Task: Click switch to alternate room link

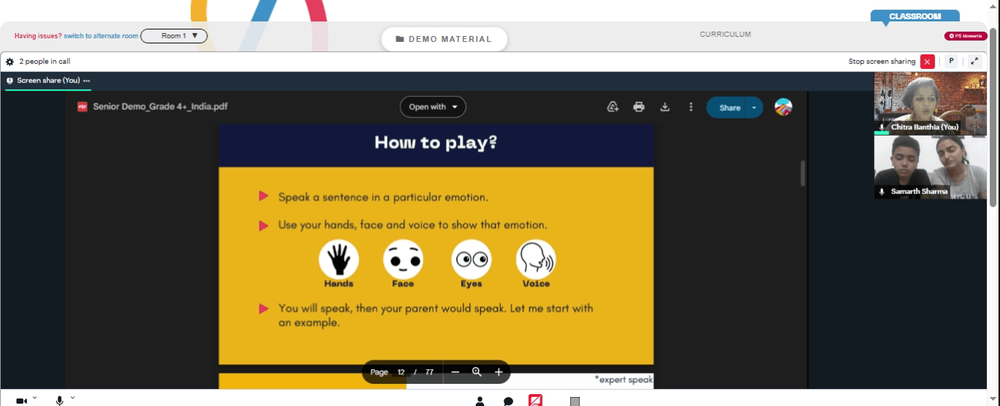Action: pos(101,36)
